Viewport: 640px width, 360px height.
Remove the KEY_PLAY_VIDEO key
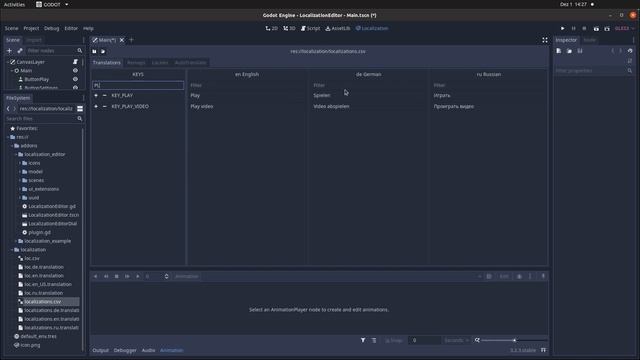pyautogui.click(x=104, y=106)
